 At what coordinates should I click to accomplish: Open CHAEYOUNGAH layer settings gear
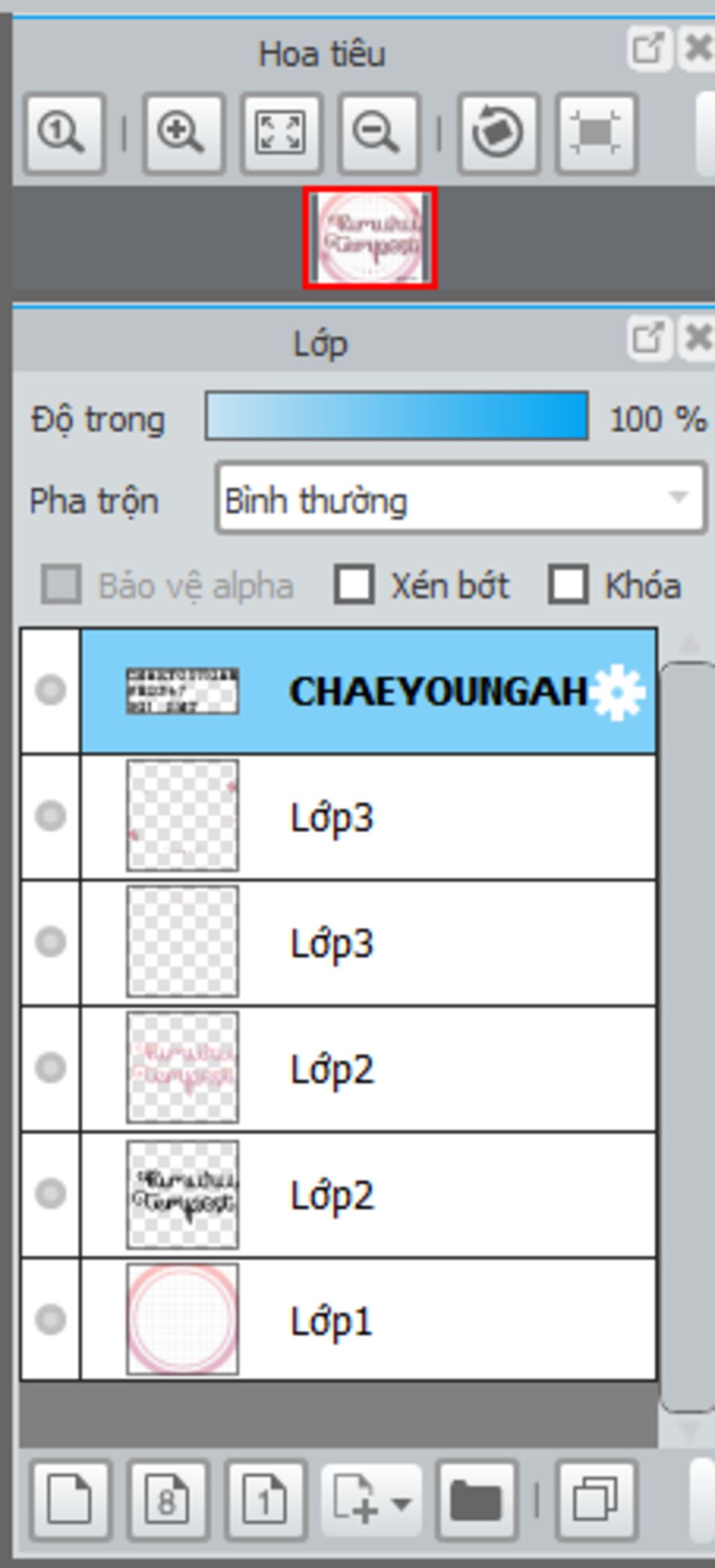(x=619, y=692)
